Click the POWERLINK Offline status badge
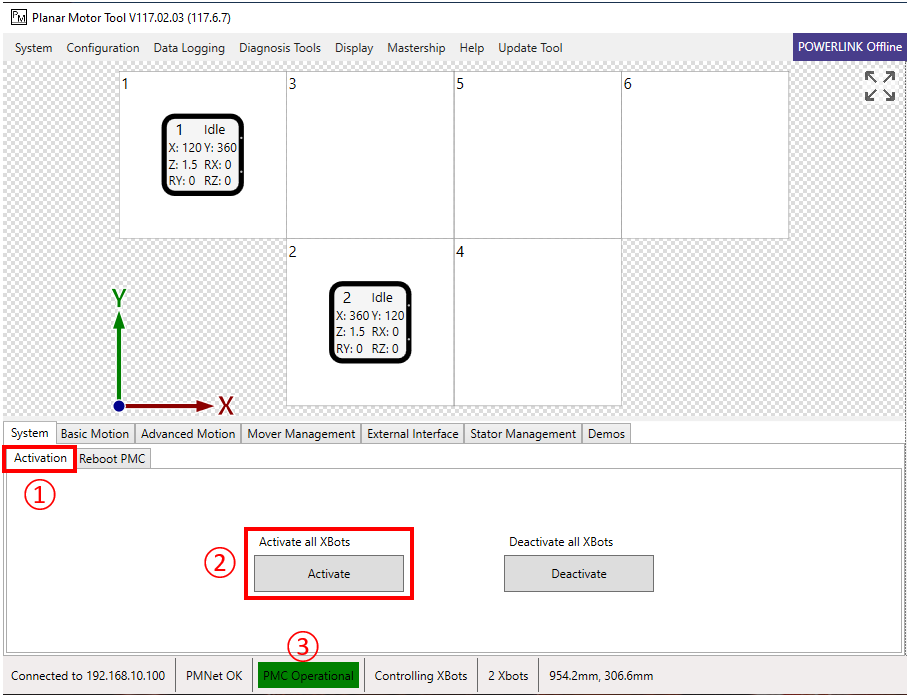Screen dimensions: 909x698 [850, 47]
